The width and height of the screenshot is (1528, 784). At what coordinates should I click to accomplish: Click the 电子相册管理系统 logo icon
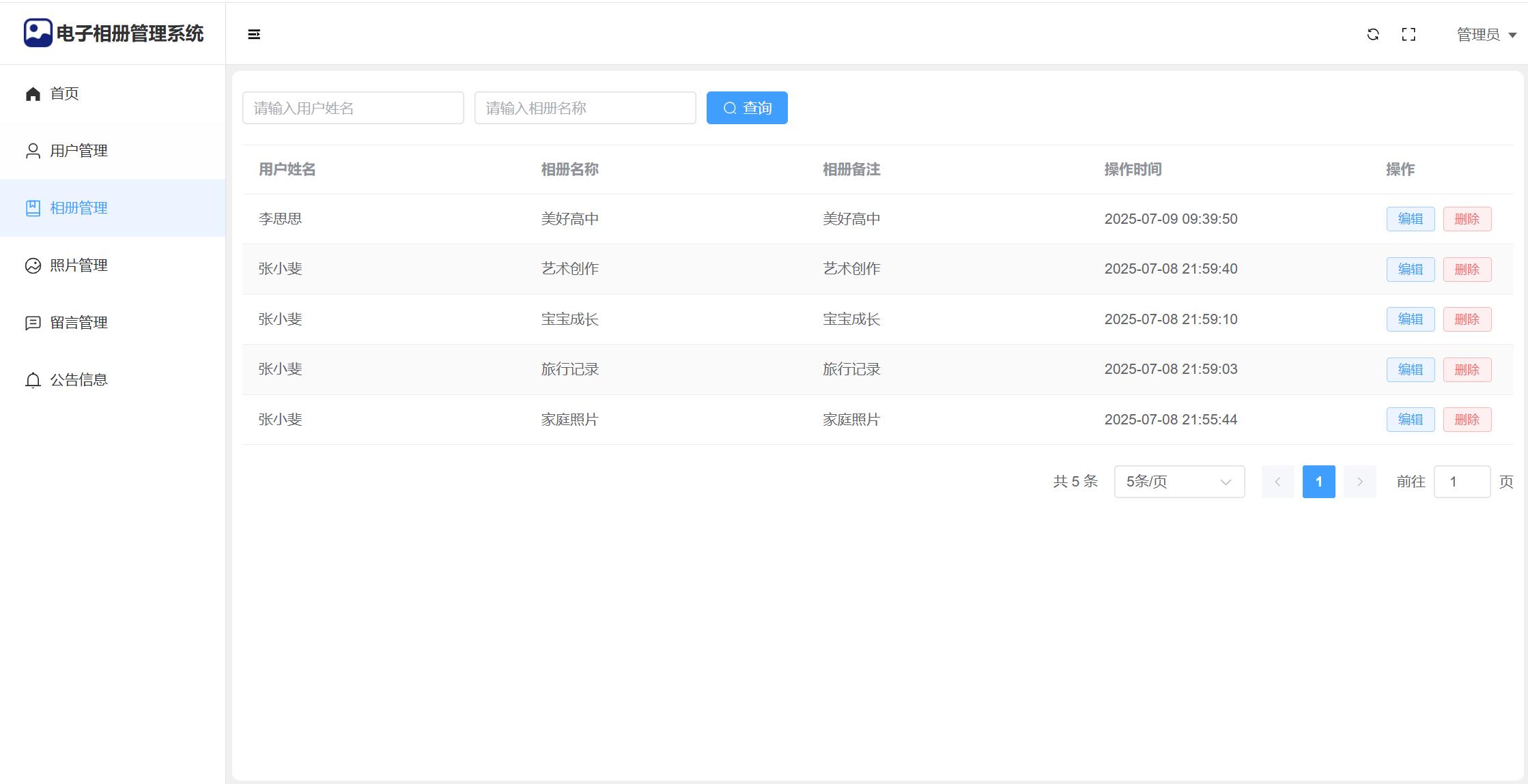38,33
